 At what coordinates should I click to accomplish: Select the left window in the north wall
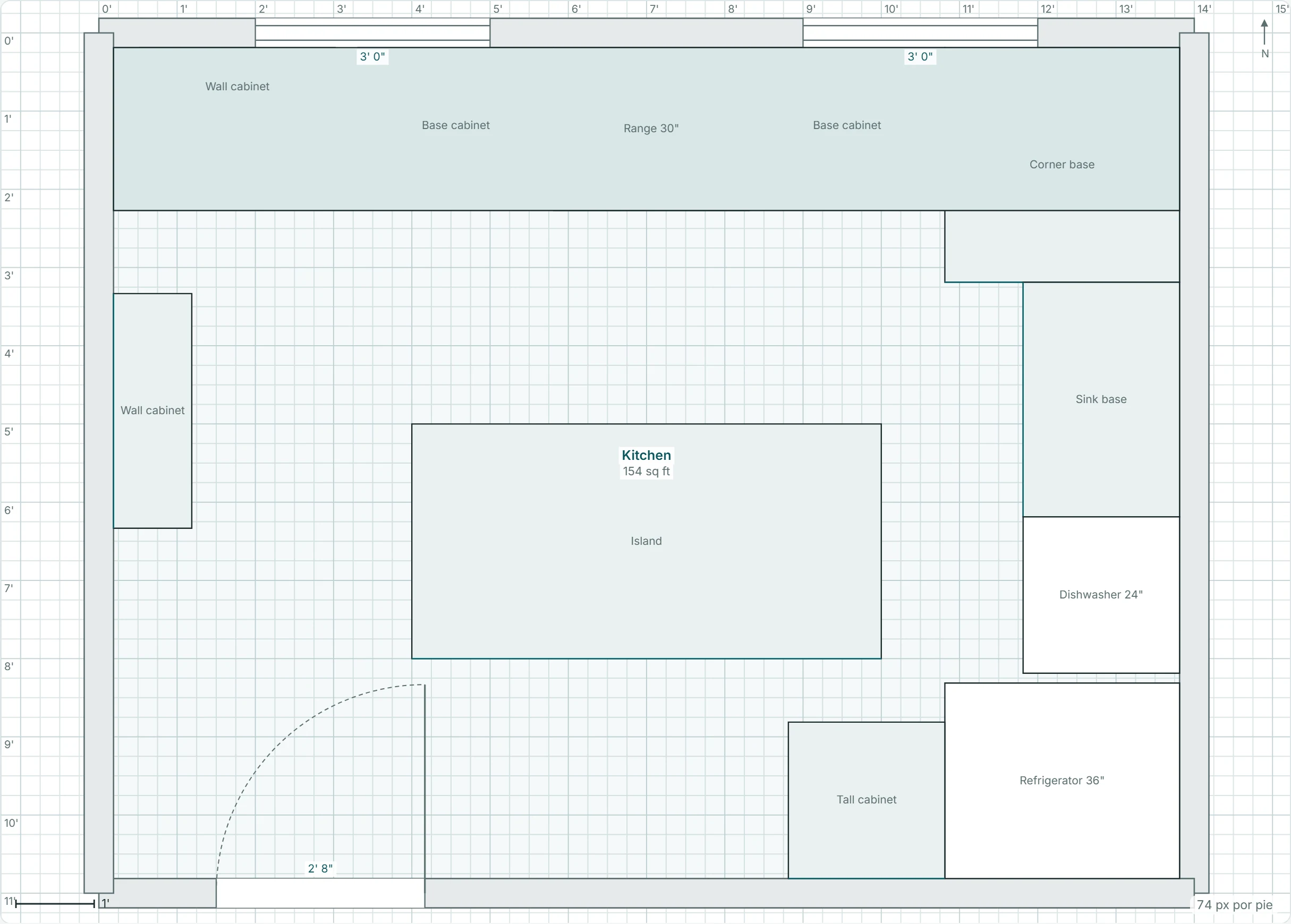point(372,32)
